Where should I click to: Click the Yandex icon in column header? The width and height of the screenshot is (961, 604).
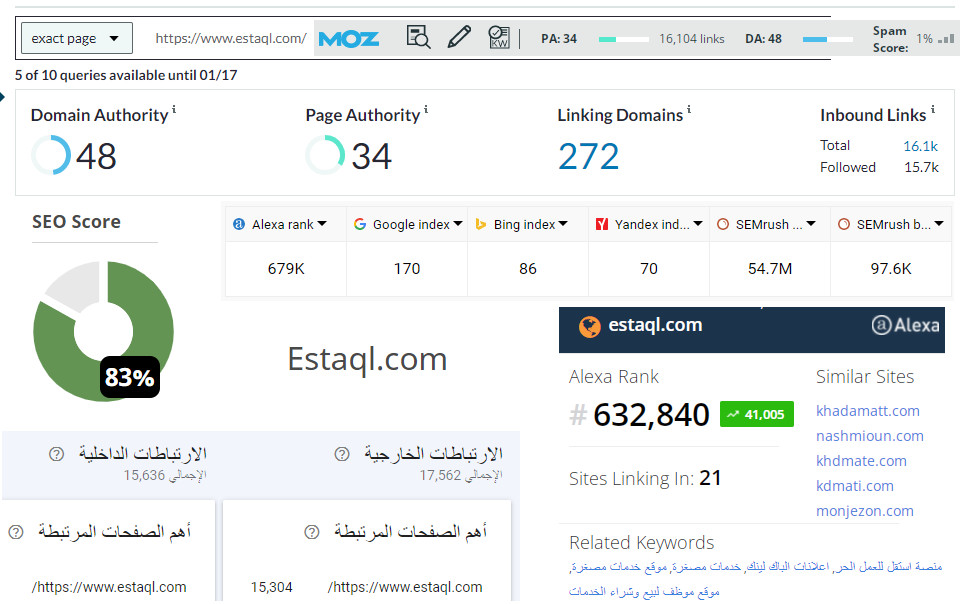click(x=602, y=224)
